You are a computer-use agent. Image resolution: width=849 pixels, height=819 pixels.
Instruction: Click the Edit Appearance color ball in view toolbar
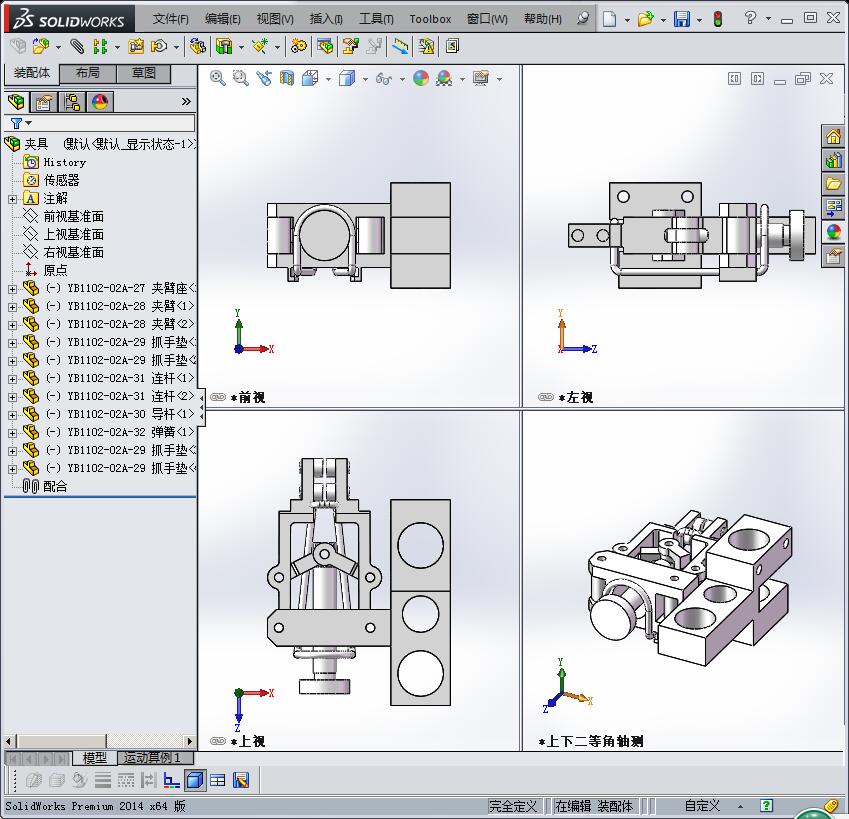[x=421, y=78]
